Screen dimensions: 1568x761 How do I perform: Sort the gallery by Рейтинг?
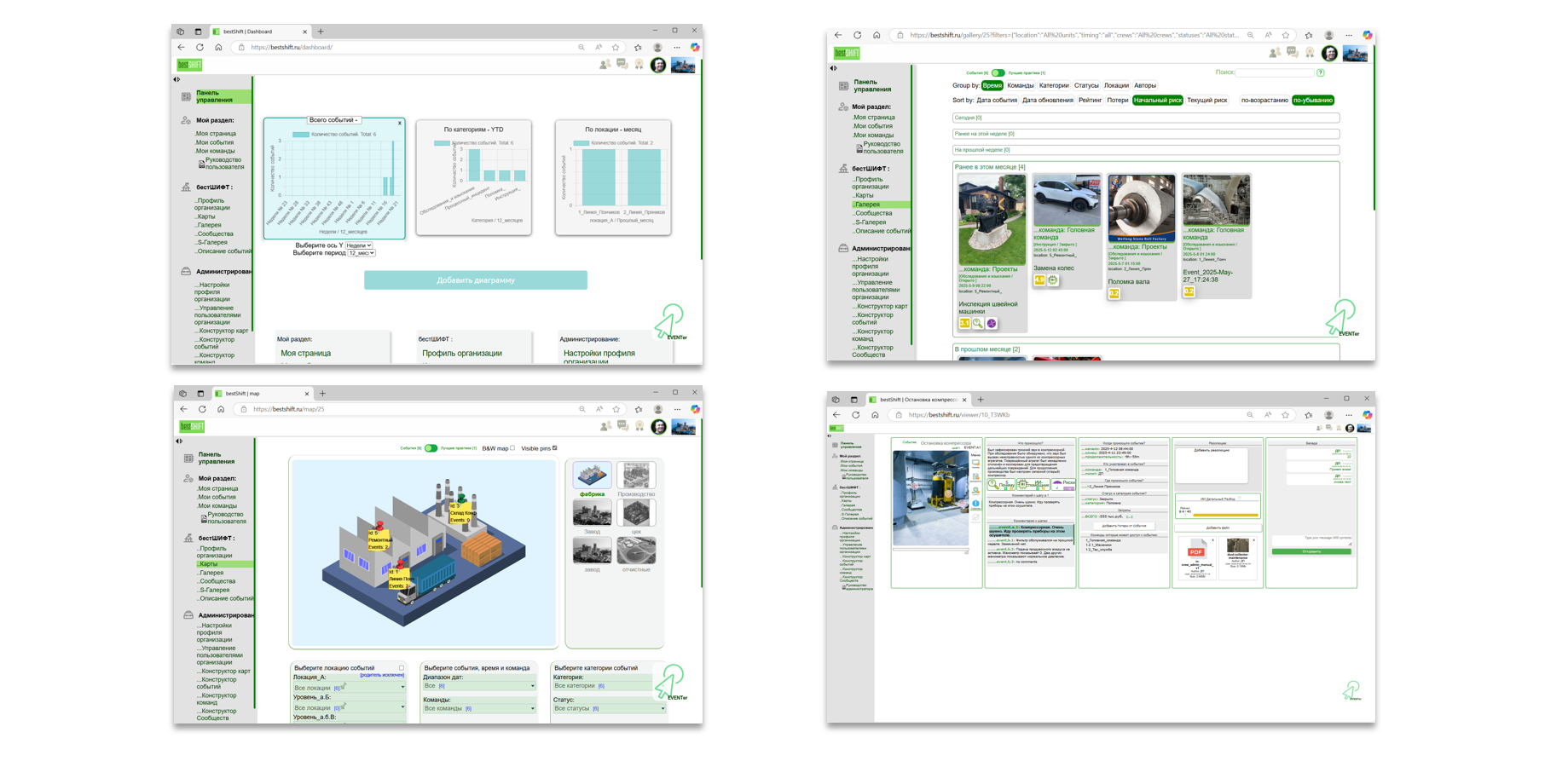1090,101
